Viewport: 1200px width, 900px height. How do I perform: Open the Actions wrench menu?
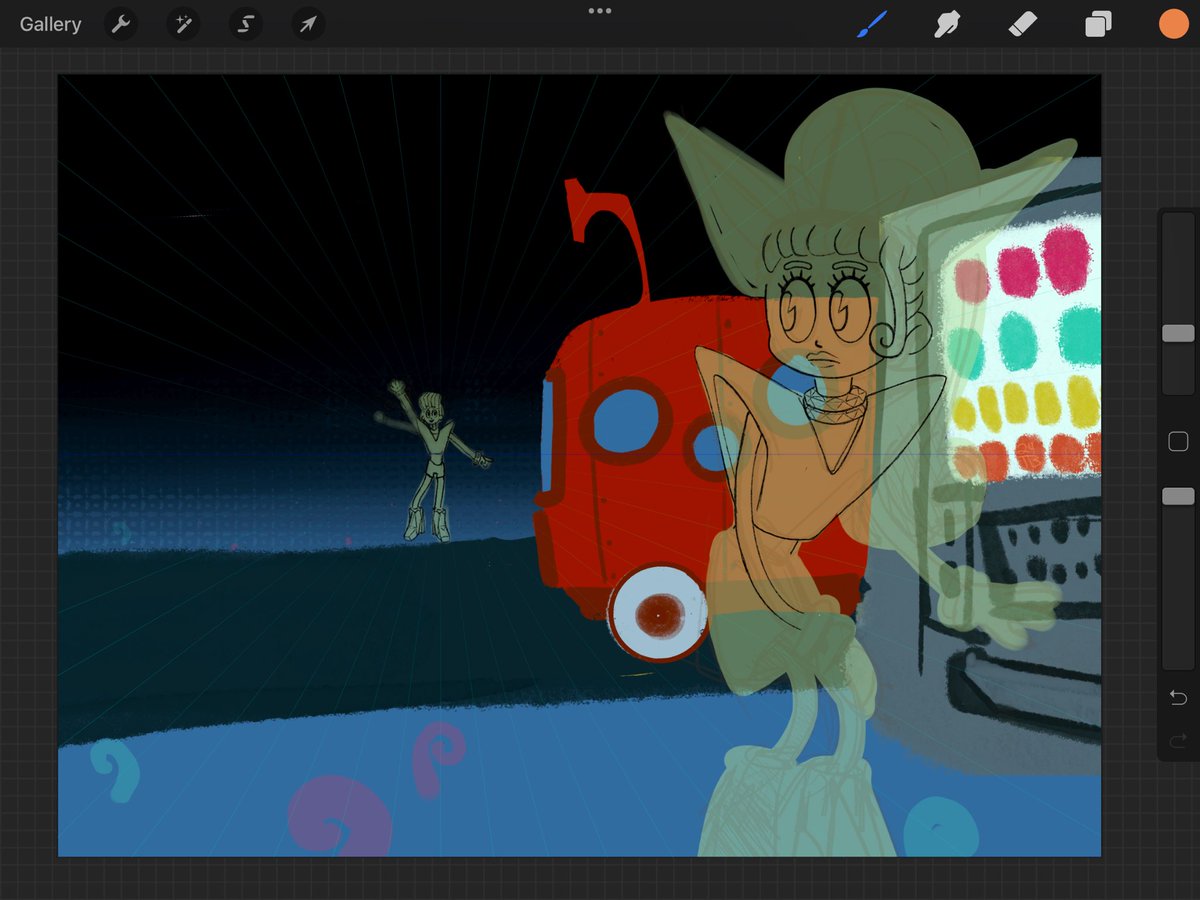tap(121, 24)
